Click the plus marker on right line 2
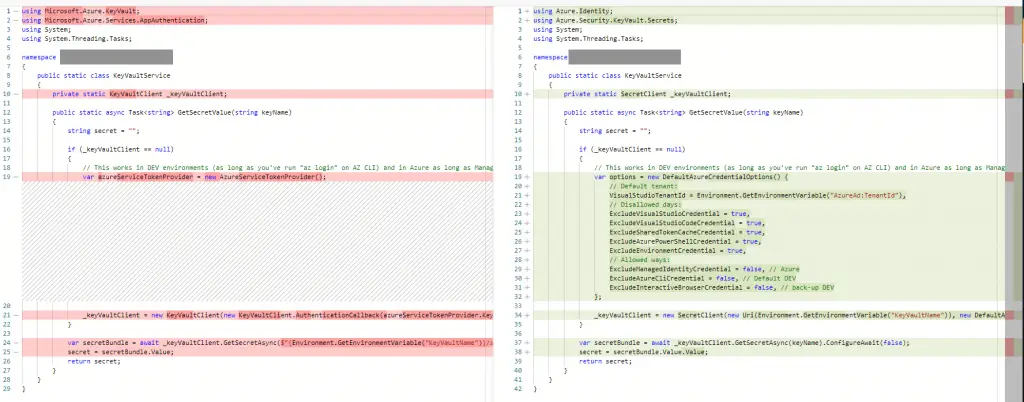1024x402 pixels. pyautogui.click(x=528, y=20)
